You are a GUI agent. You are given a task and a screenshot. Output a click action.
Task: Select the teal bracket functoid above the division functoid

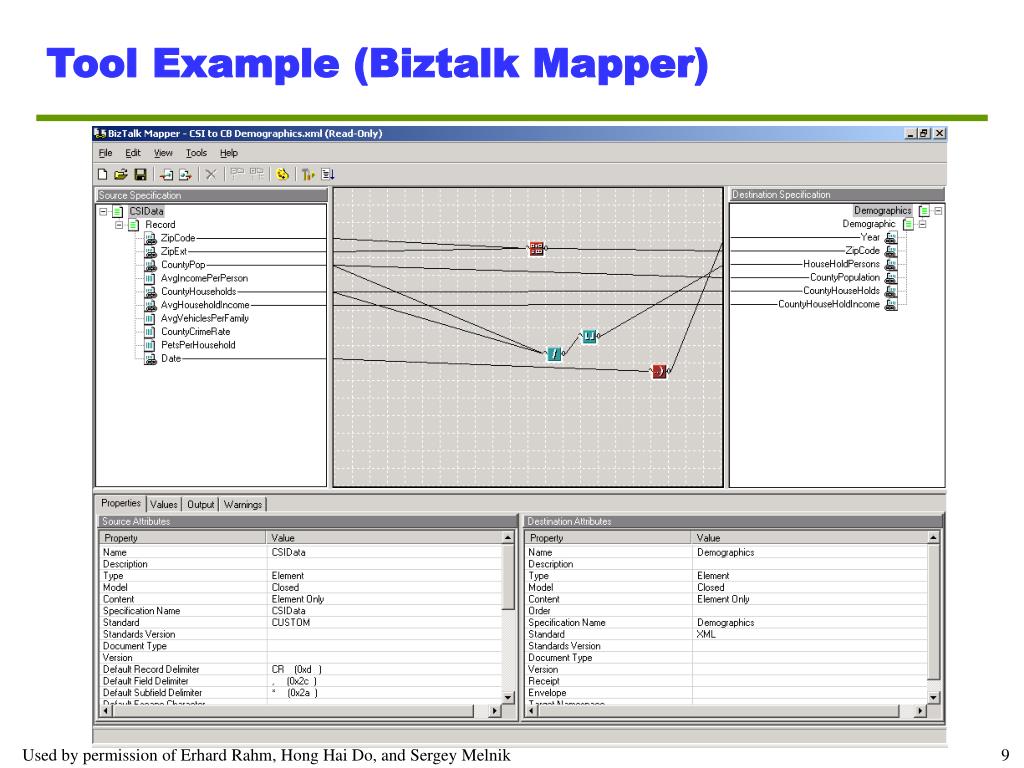pyautogui.click(x=589, y=336)
